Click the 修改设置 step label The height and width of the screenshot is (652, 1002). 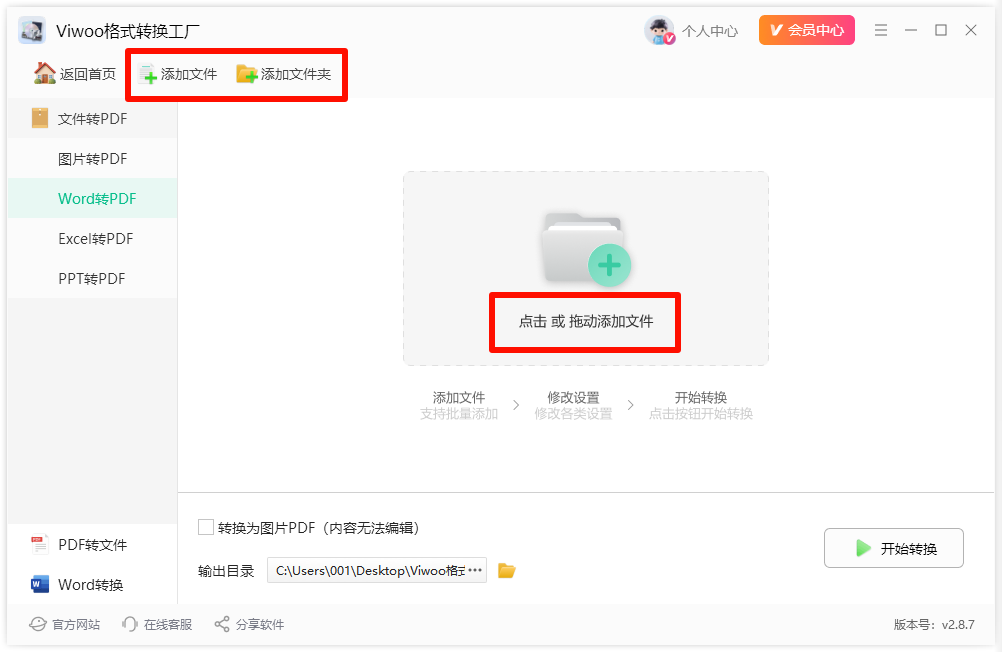(573, 397)
